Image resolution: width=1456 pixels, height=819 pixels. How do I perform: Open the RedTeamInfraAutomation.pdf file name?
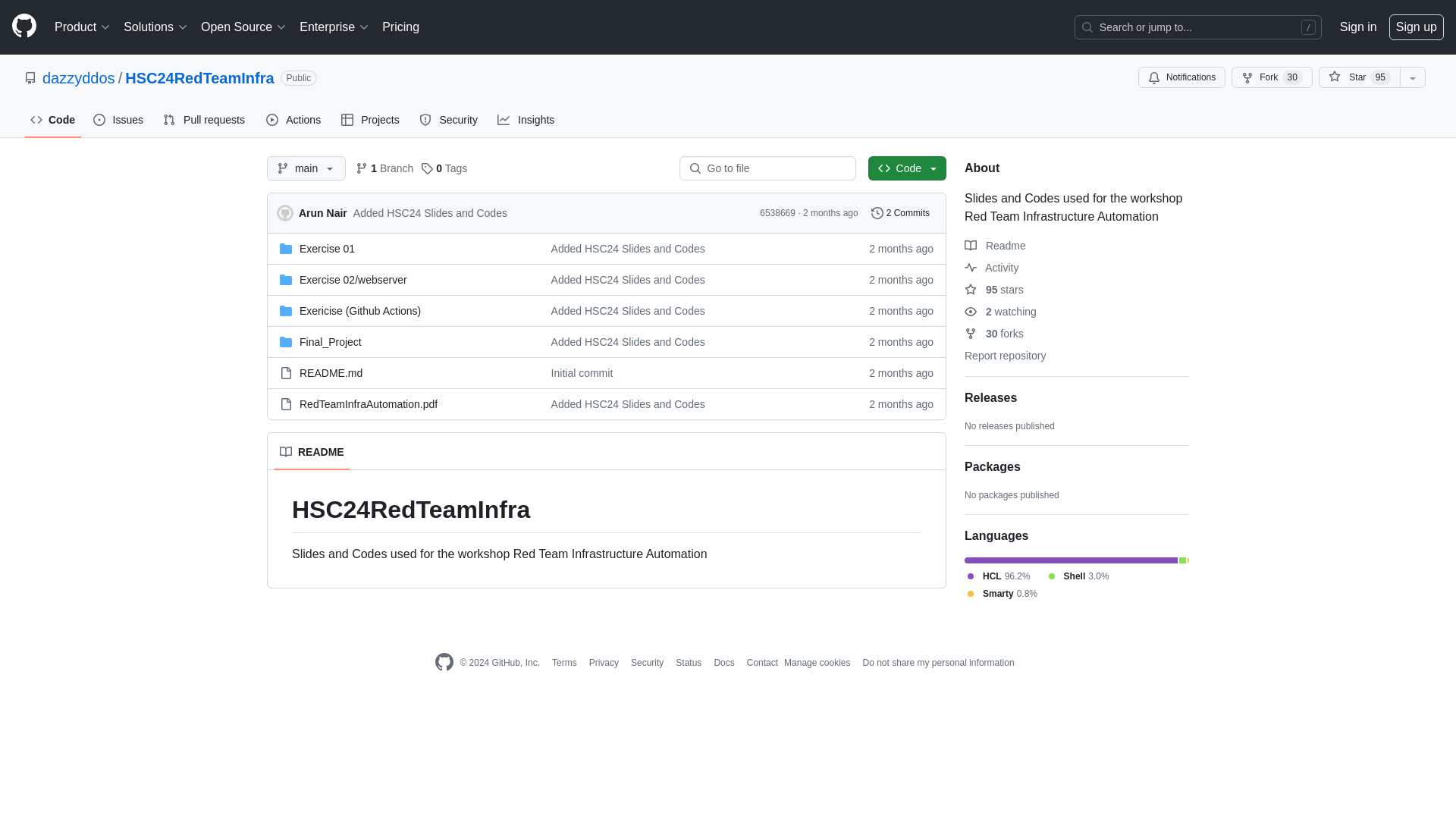coord(369,404)
